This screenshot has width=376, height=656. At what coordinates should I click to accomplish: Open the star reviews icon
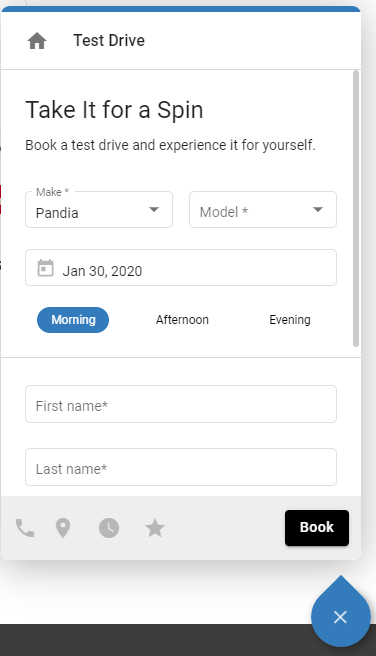[x=155, y=528]
